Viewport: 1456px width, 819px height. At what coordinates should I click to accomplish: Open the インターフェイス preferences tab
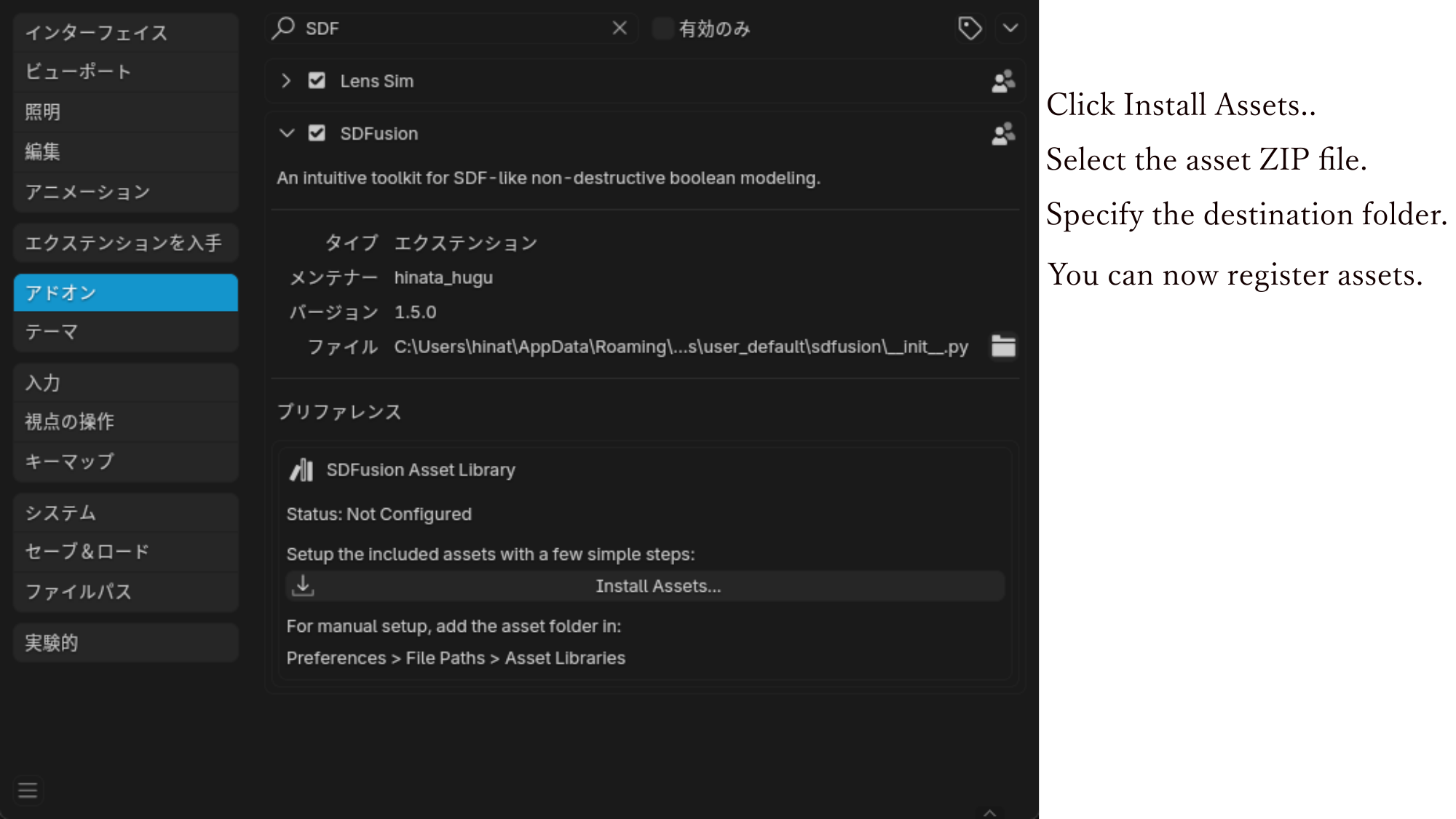point(126,33)
